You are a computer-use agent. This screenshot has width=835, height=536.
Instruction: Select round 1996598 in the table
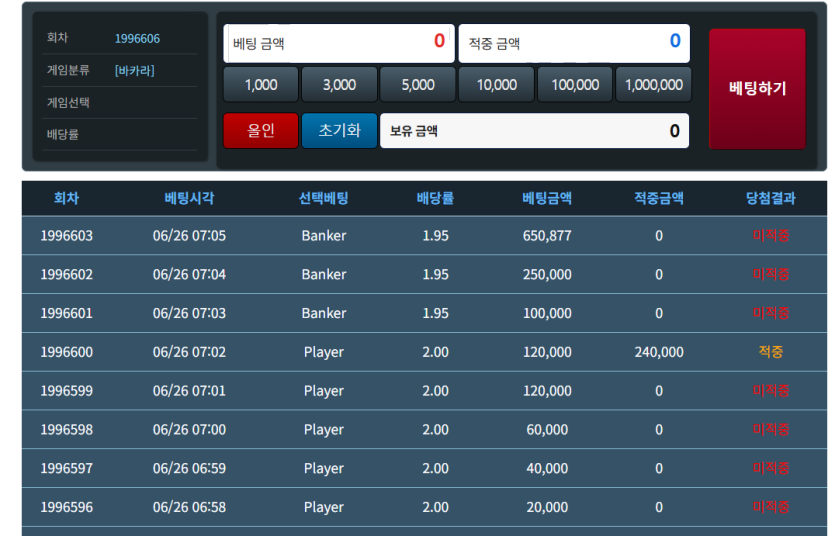[67, 430]
